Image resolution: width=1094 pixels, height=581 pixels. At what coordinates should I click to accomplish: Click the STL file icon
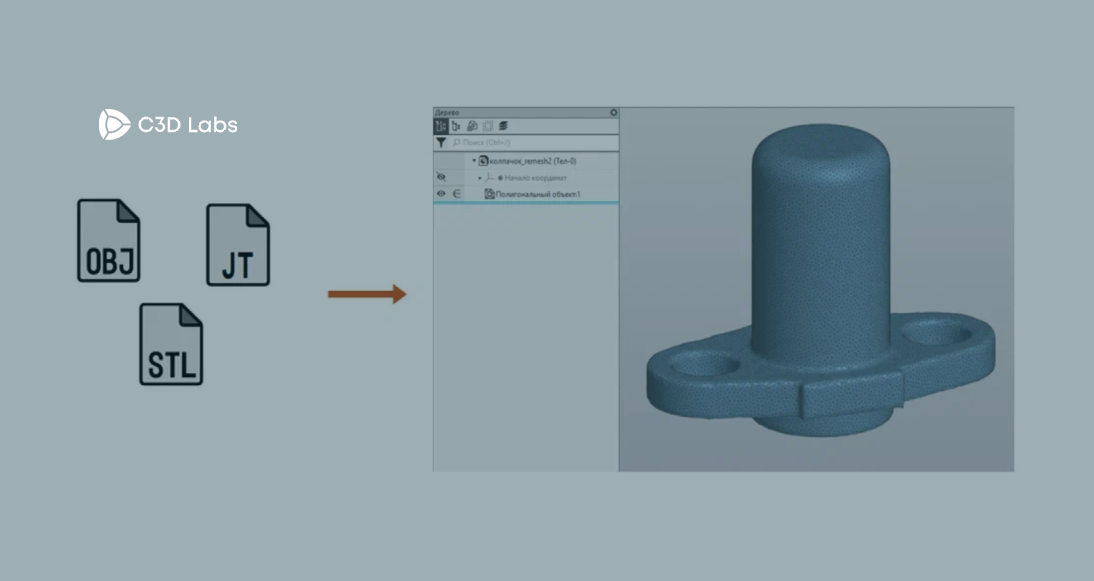click(172, 344)
